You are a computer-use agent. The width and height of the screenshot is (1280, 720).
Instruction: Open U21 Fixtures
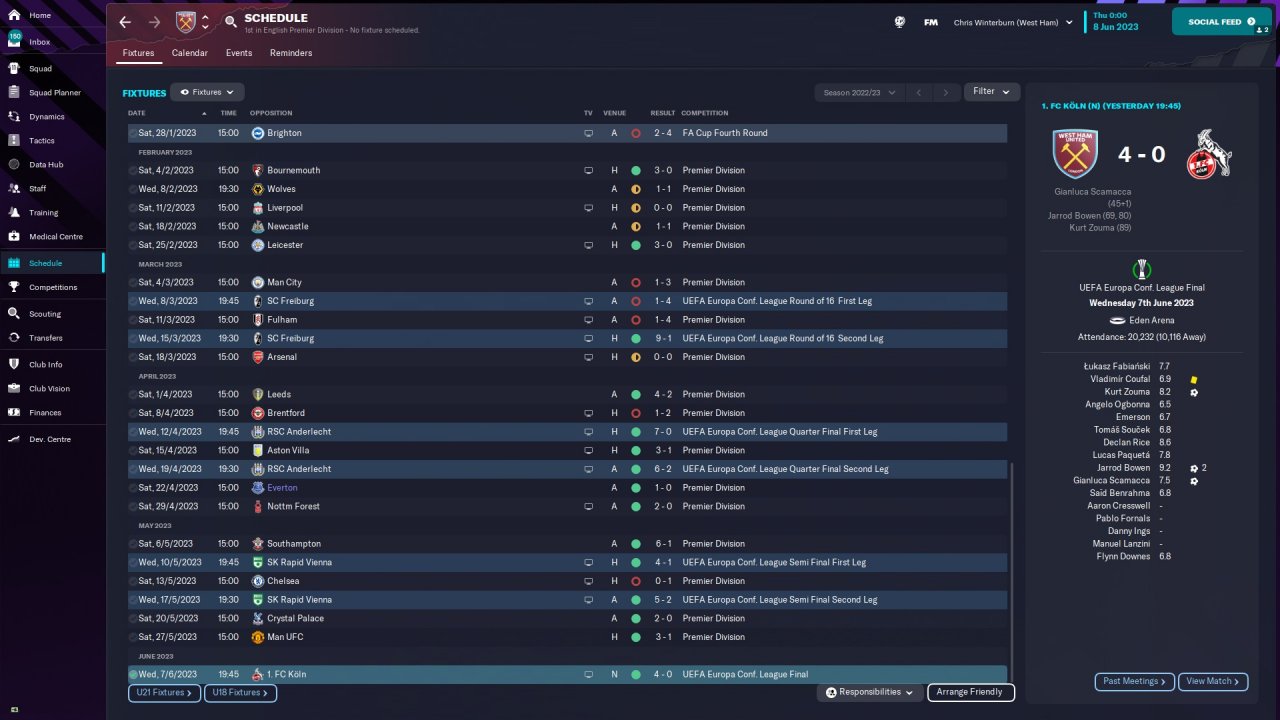click(x=164, y=692)
